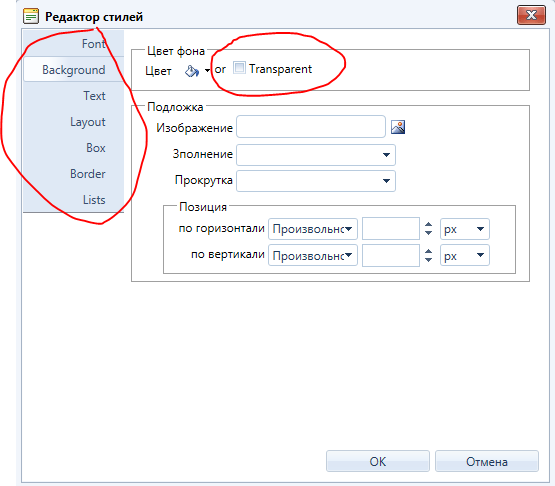Enable the Transparent checkbox
Viewport: 555px width, 486px height.
coord(239,68)
